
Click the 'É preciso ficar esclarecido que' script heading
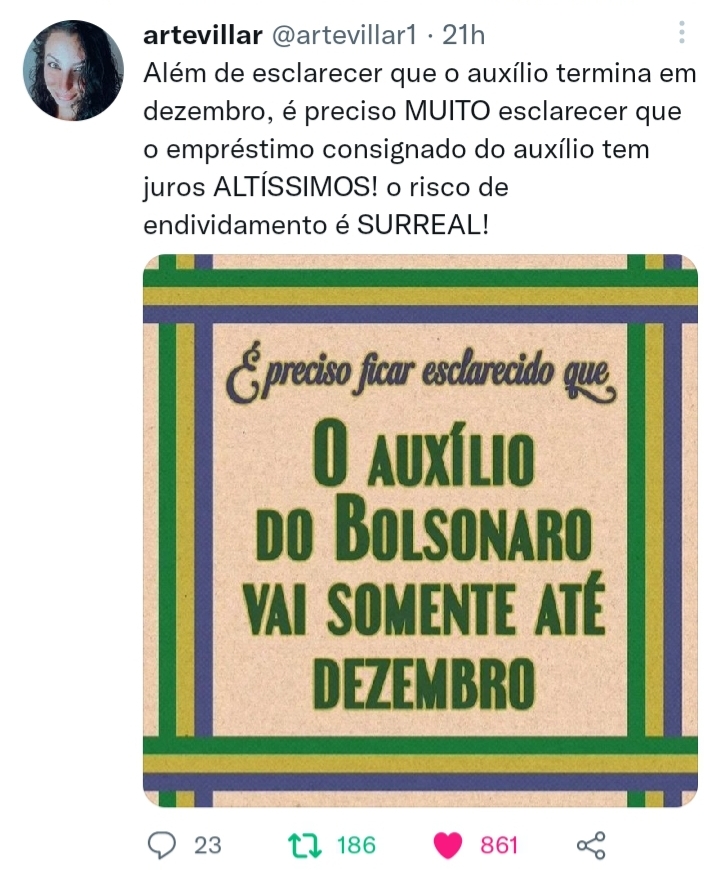[421, 375]
